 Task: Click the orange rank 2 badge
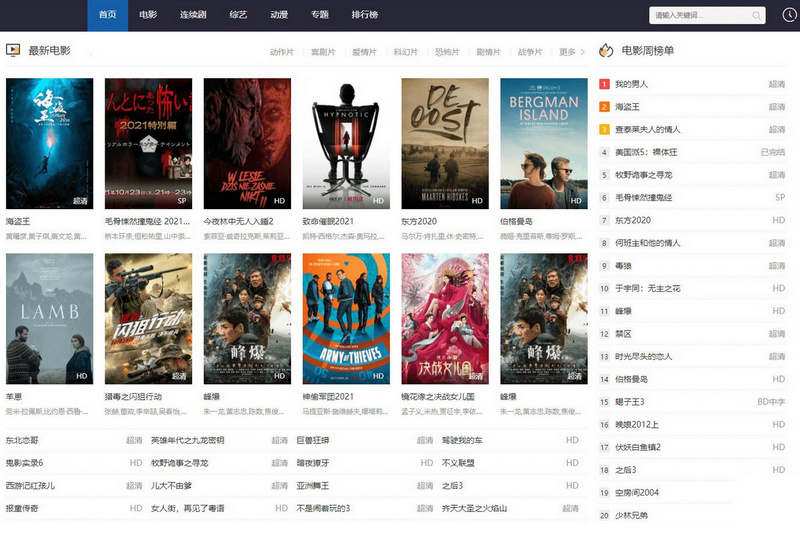click(604, 107)
